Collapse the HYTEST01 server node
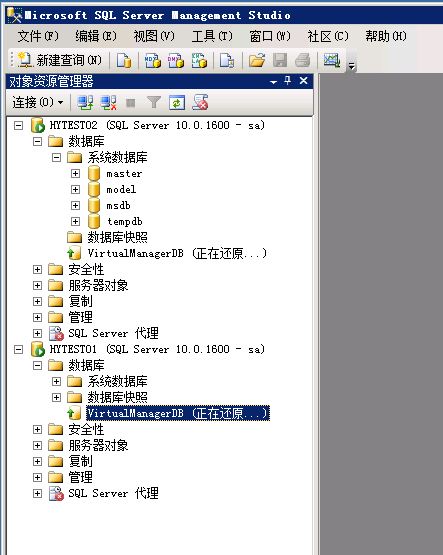 coord(18,349)
